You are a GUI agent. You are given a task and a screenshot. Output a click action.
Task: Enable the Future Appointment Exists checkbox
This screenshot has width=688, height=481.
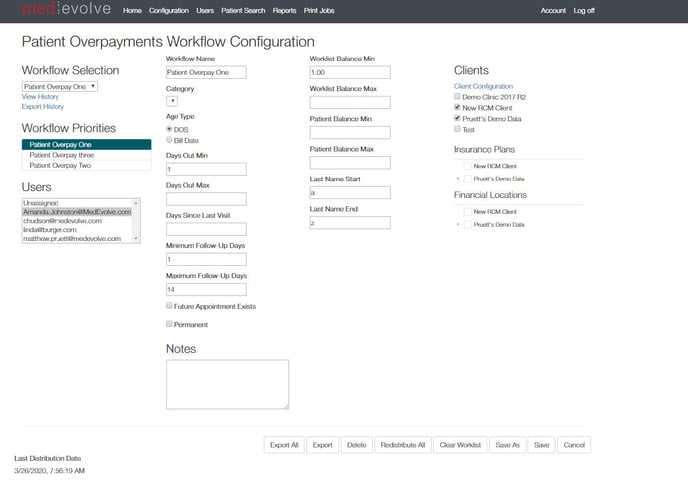pyautogui.click(x=169, y=306)
